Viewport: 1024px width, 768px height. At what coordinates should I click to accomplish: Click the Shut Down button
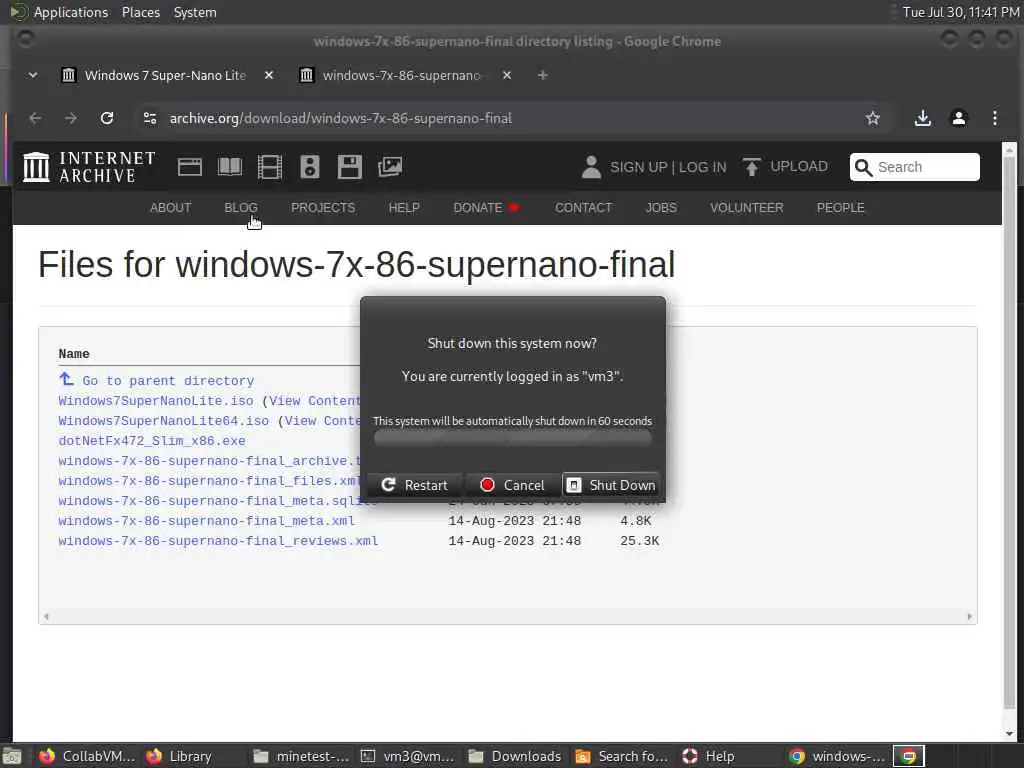(x=611, y=485)
